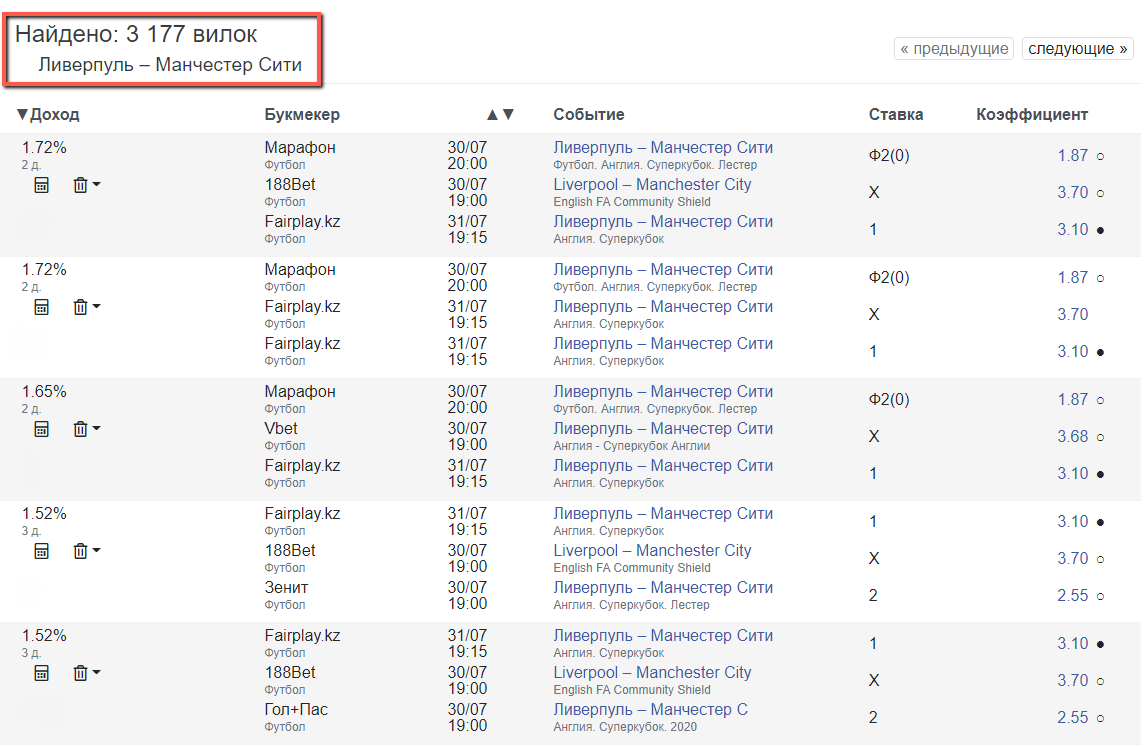1144x747 pixels.
Task: Open 188Bet's event link in the Зенит surebet
Action: [x=652, y=551]
